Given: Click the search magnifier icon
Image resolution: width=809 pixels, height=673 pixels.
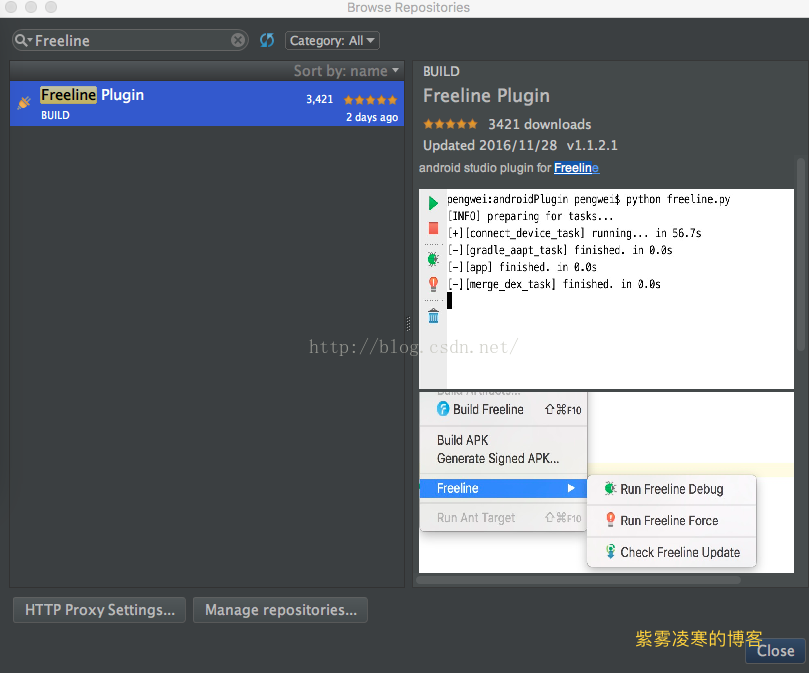Looking at the screenshot, I should coord(21,40).
